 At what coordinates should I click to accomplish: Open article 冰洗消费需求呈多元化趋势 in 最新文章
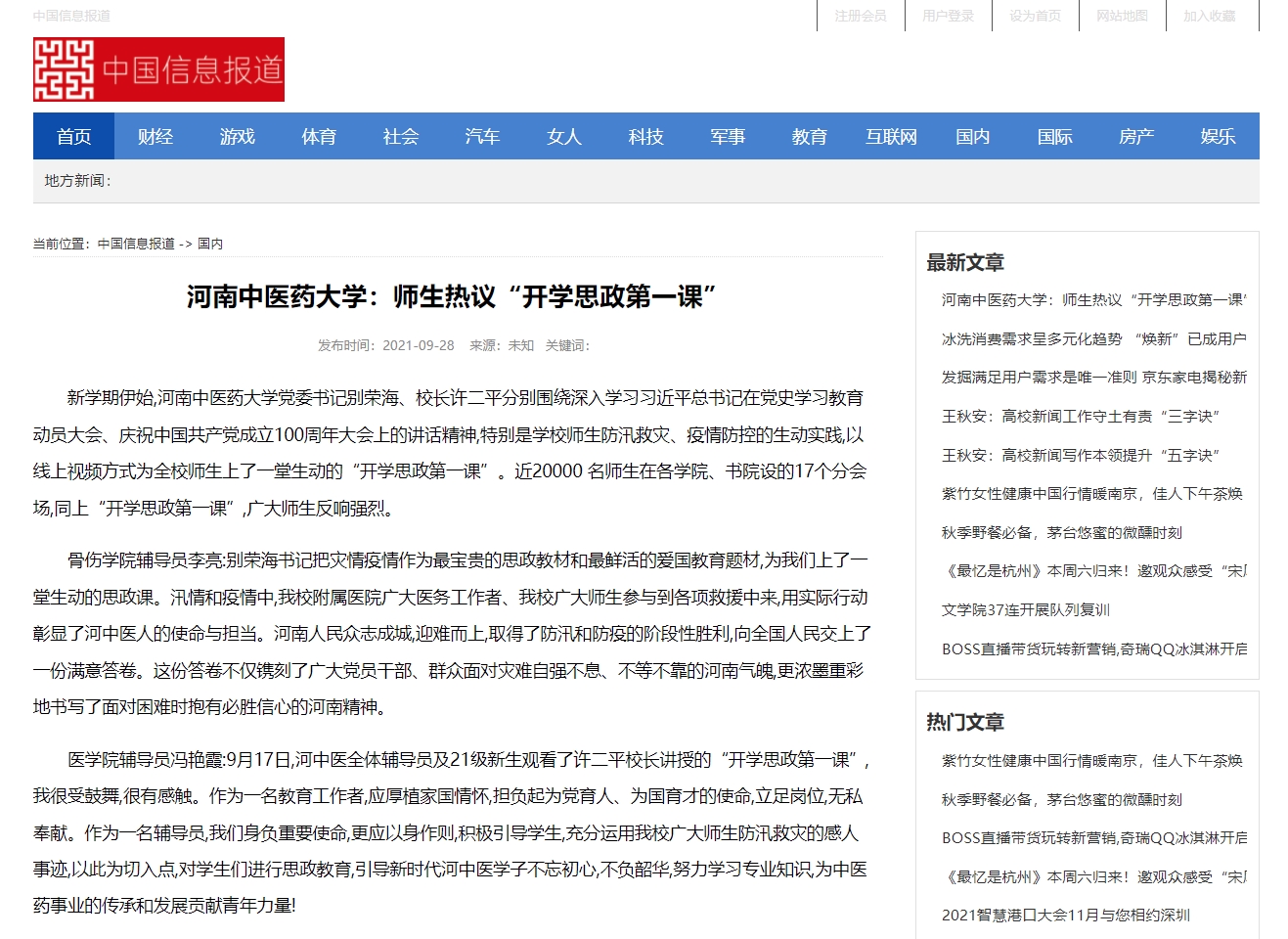[x=1093, y=338]
